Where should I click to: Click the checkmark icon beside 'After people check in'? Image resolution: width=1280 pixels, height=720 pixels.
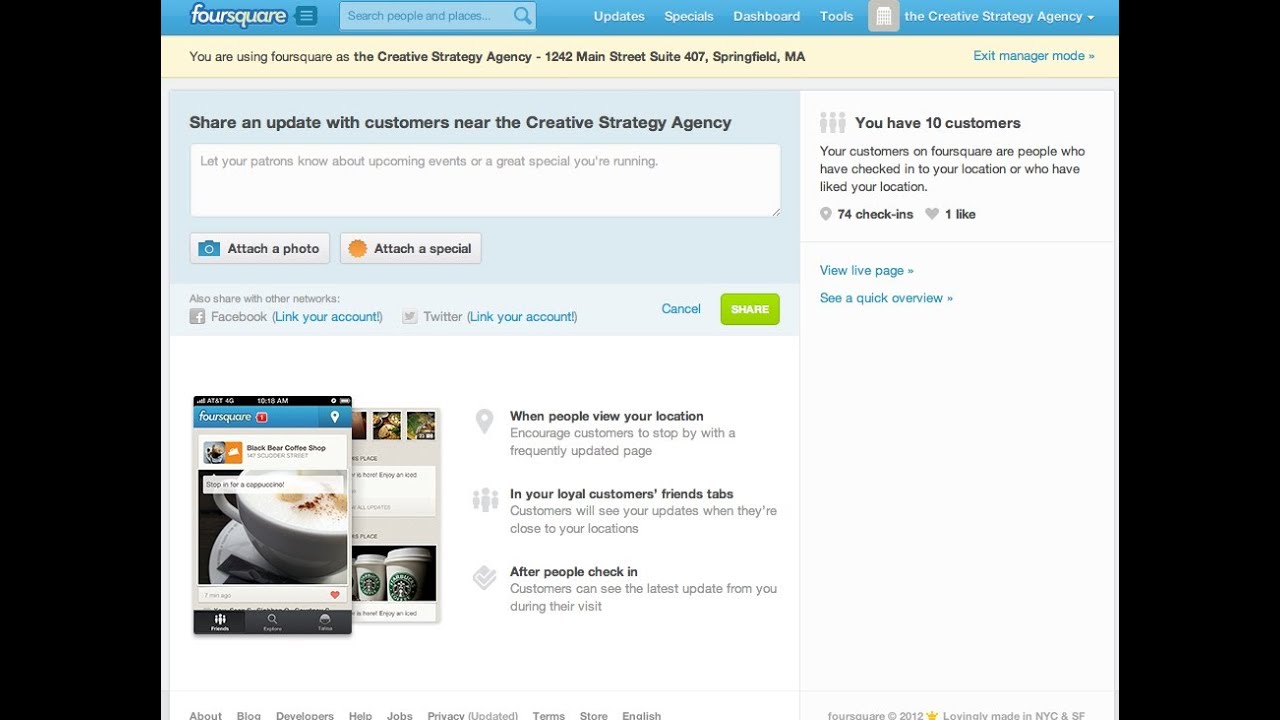tap(485, 577)
